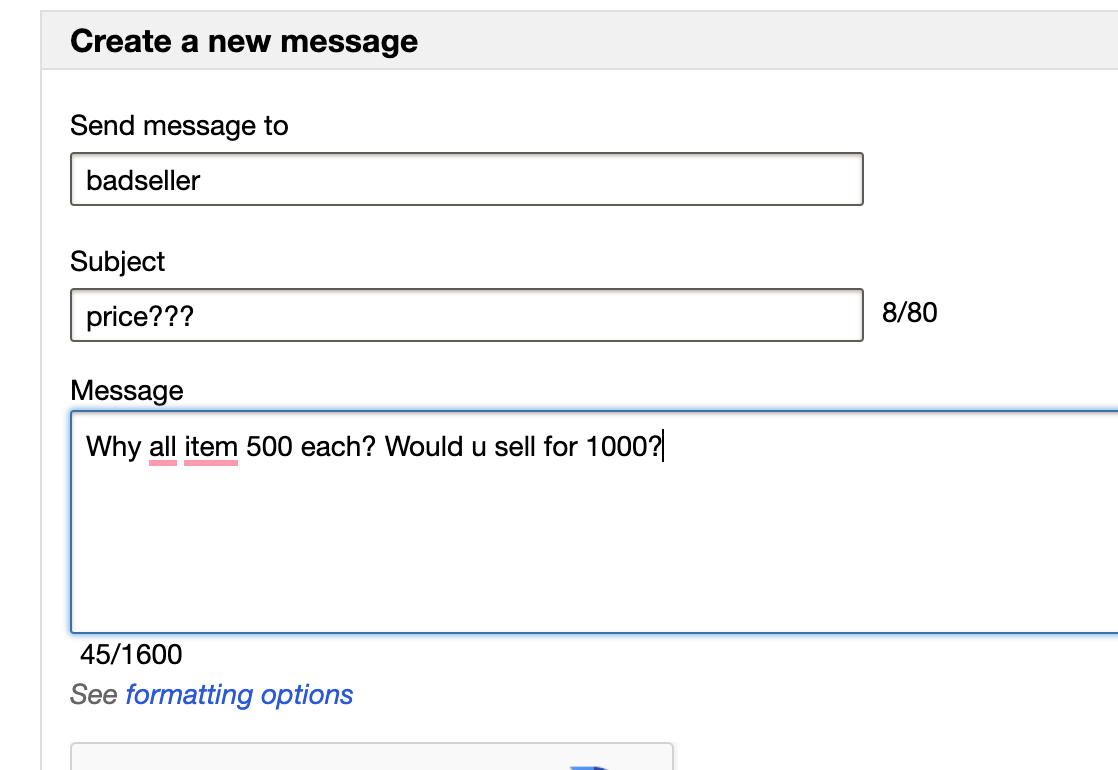Click the "Create a new message" heading
Screen dimensions: 1118x770
244,42
